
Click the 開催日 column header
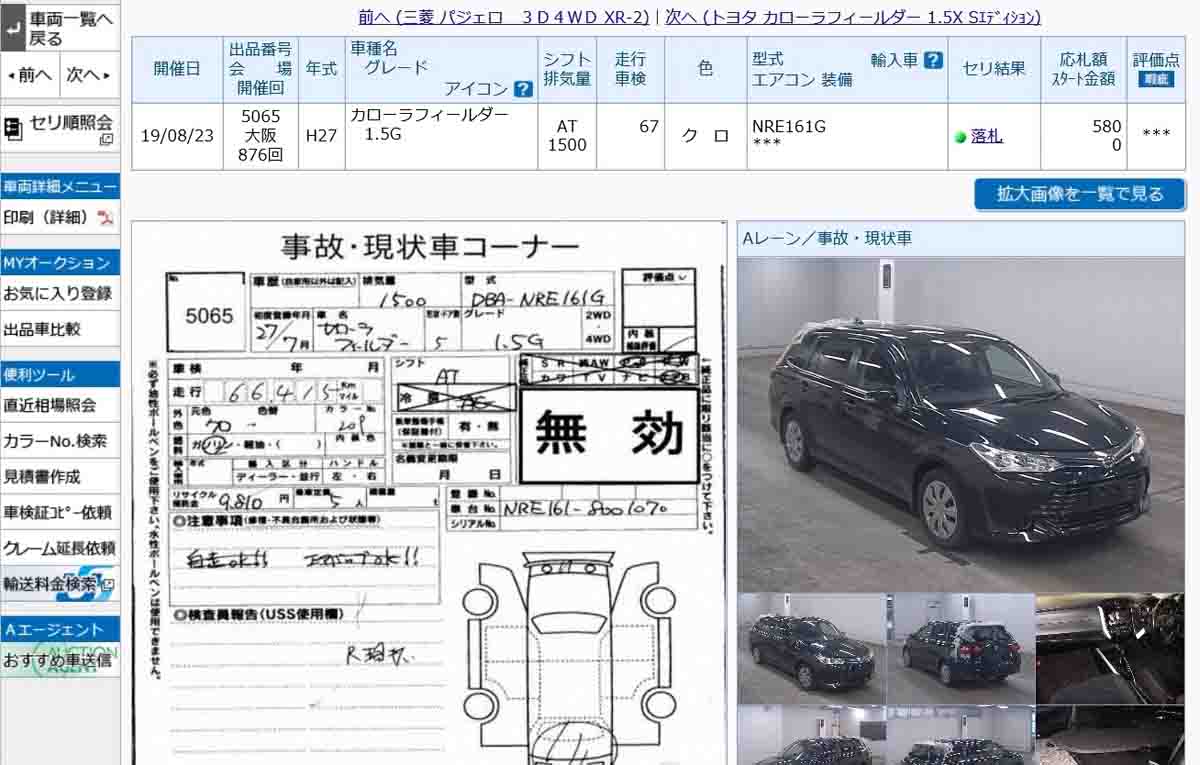[177, 68]
